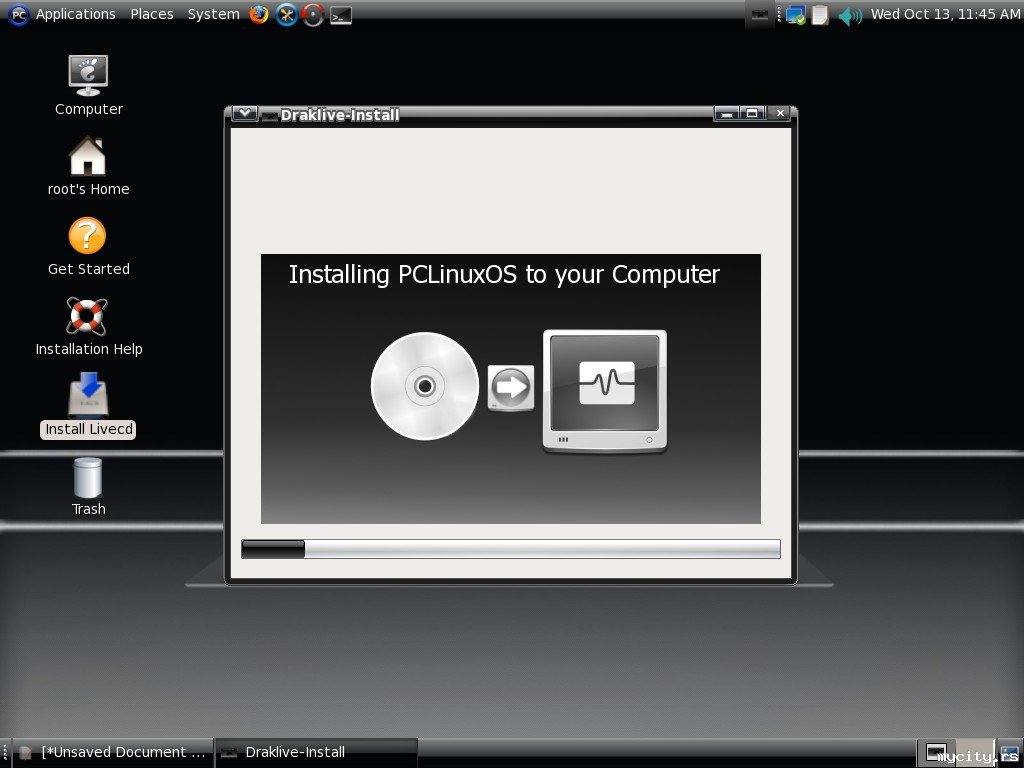Click the computer monitor image in installer
Screen dimensions: 1024x768
[605, 391]
